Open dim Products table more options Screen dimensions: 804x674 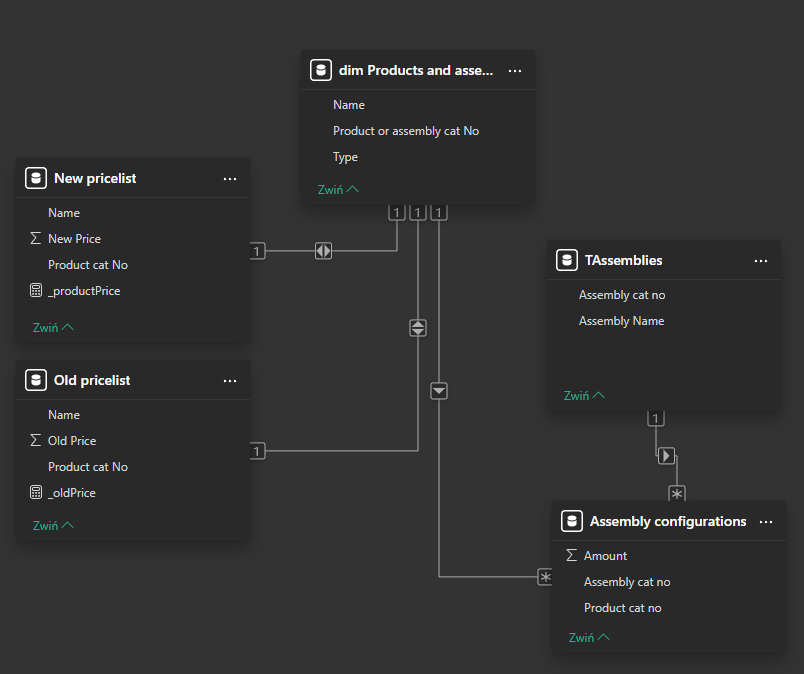pos(515,71)
